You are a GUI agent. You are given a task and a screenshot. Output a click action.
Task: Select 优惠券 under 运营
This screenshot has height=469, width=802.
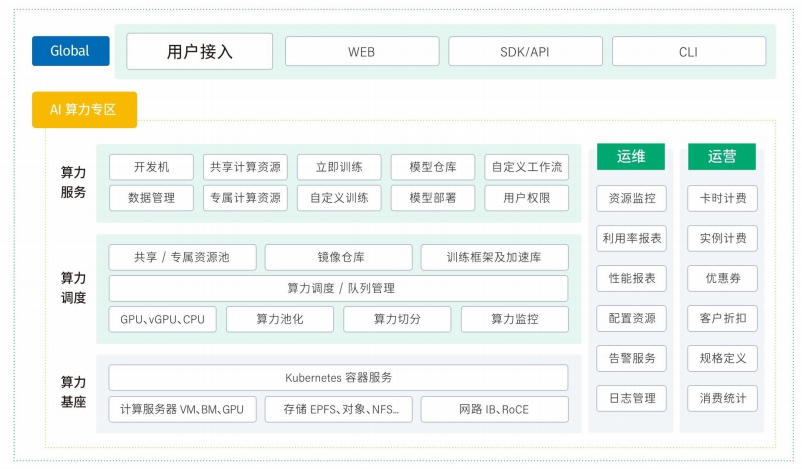(722, 278)
